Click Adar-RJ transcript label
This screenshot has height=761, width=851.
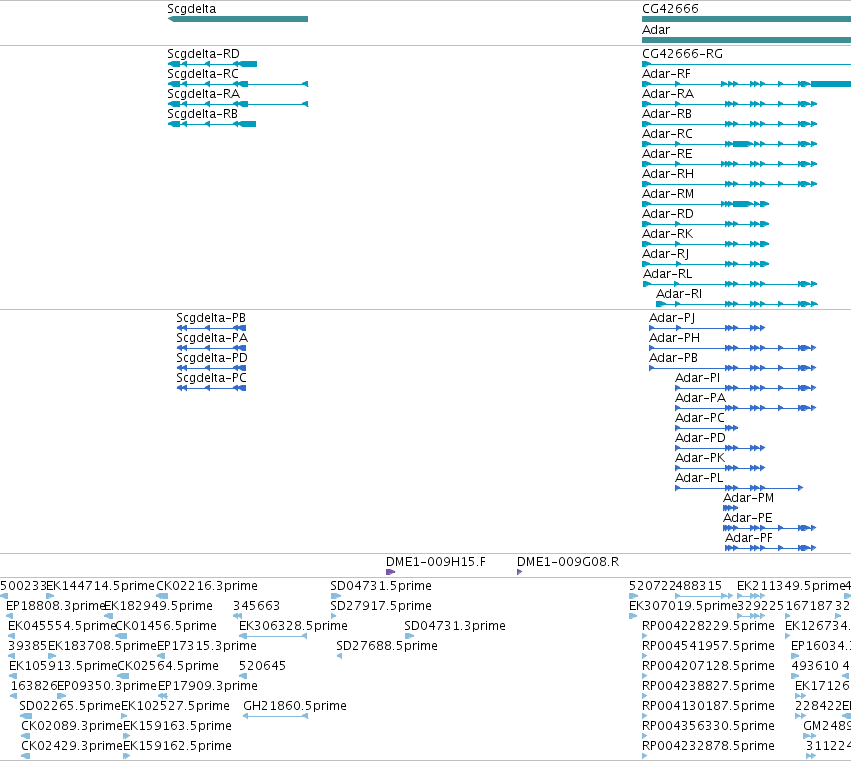tap(665, 255)
